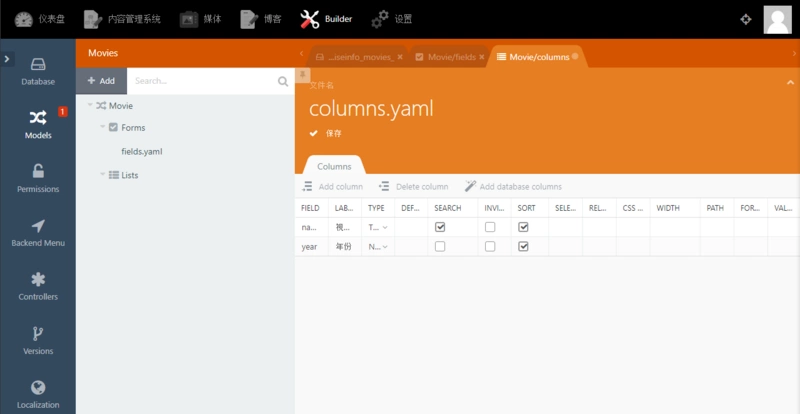Open the Versions sidebar section

coord(38,340)
